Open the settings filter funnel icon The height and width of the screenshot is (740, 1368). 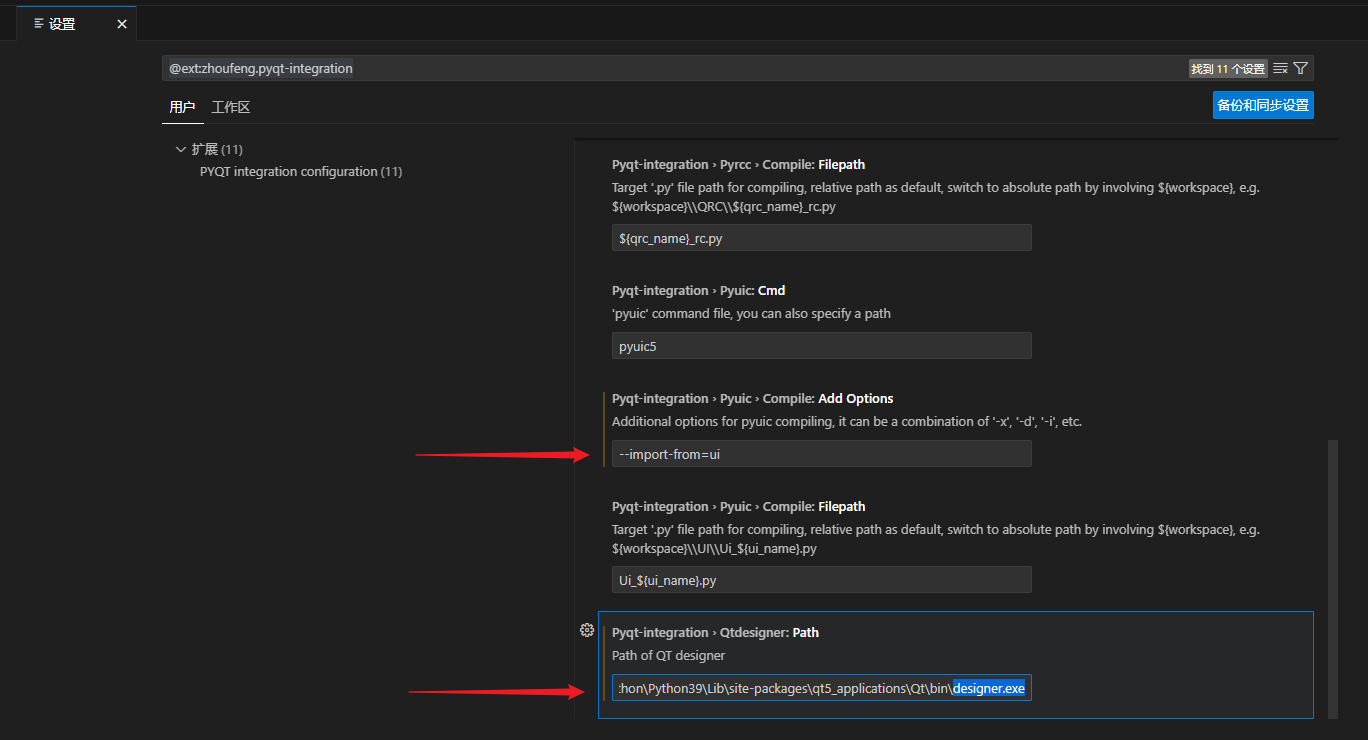tap(1300, 69)
